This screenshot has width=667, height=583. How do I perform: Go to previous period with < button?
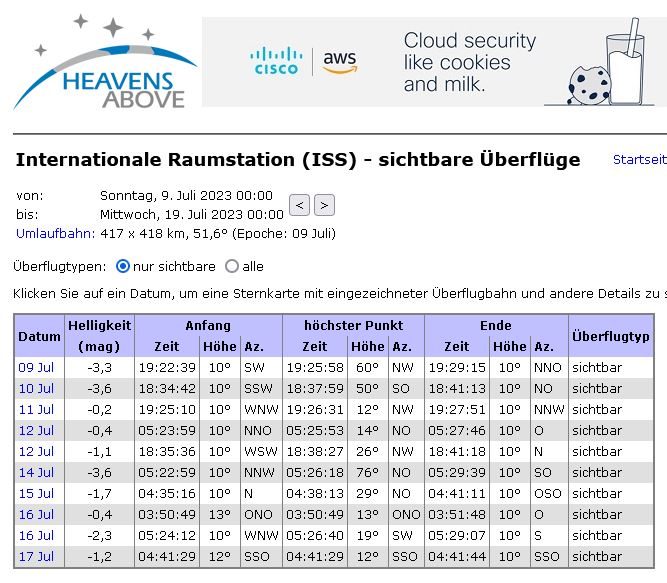pos(299,205)
